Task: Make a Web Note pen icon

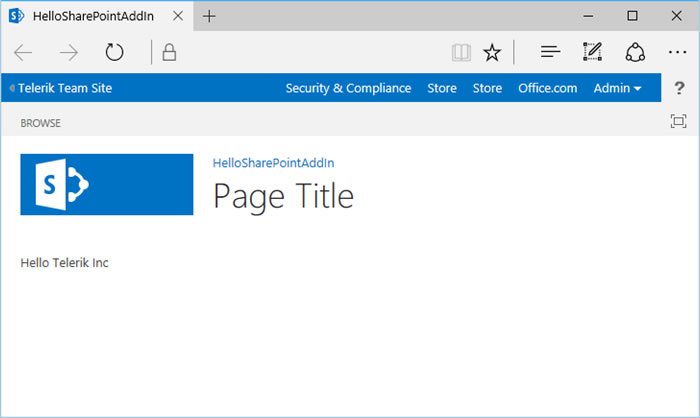Action: (x=592, y=52)
